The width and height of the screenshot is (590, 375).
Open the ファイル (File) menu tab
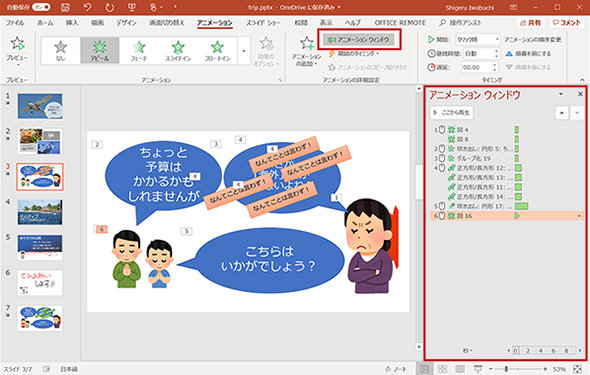pyautogui.click(x=15, y=23)
